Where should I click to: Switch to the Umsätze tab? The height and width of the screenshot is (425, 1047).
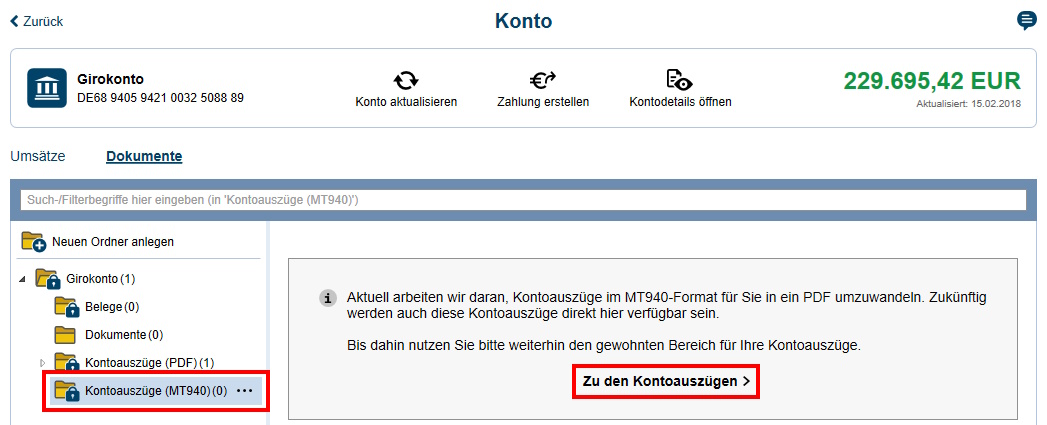coord(37,156)
